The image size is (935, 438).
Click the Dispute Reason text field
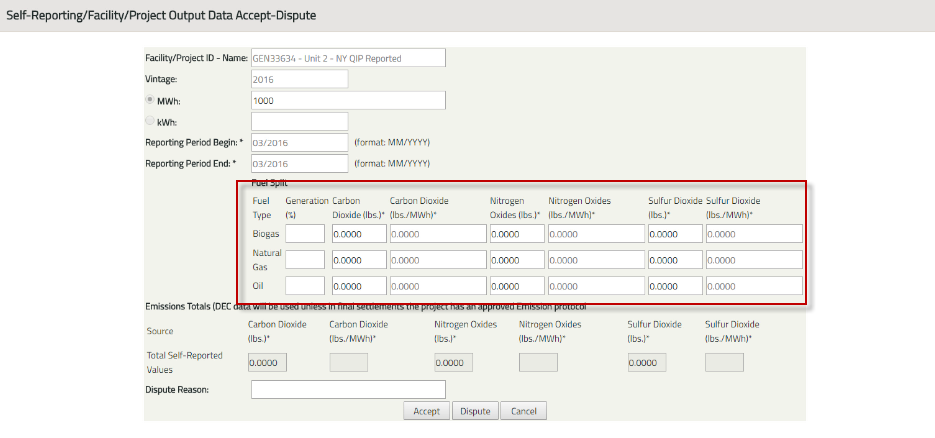coord(348,389)
